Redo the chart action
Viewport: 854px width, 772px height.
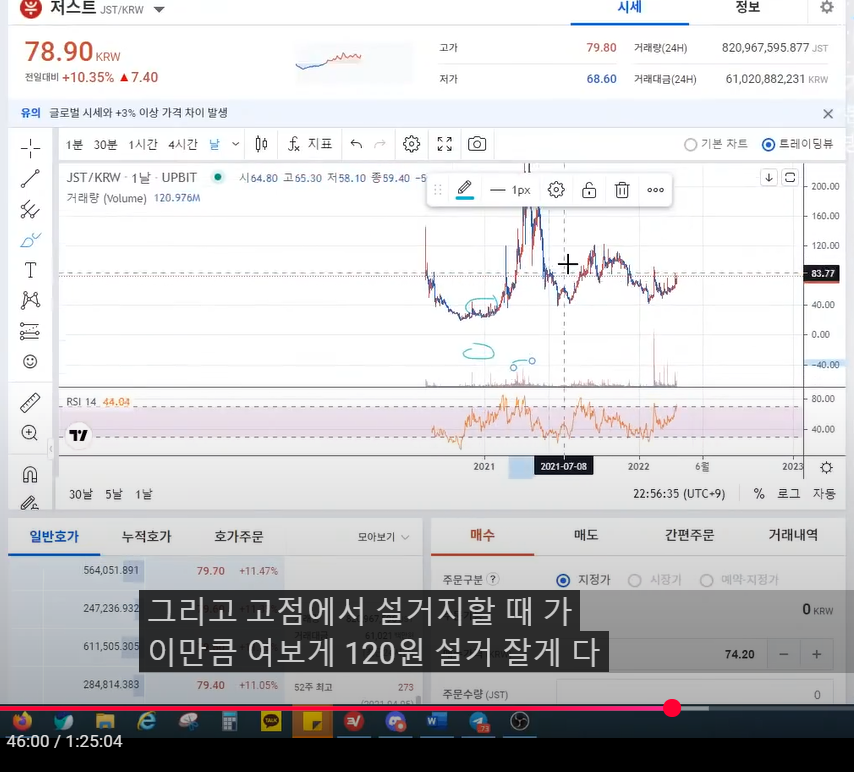[380, 144]
